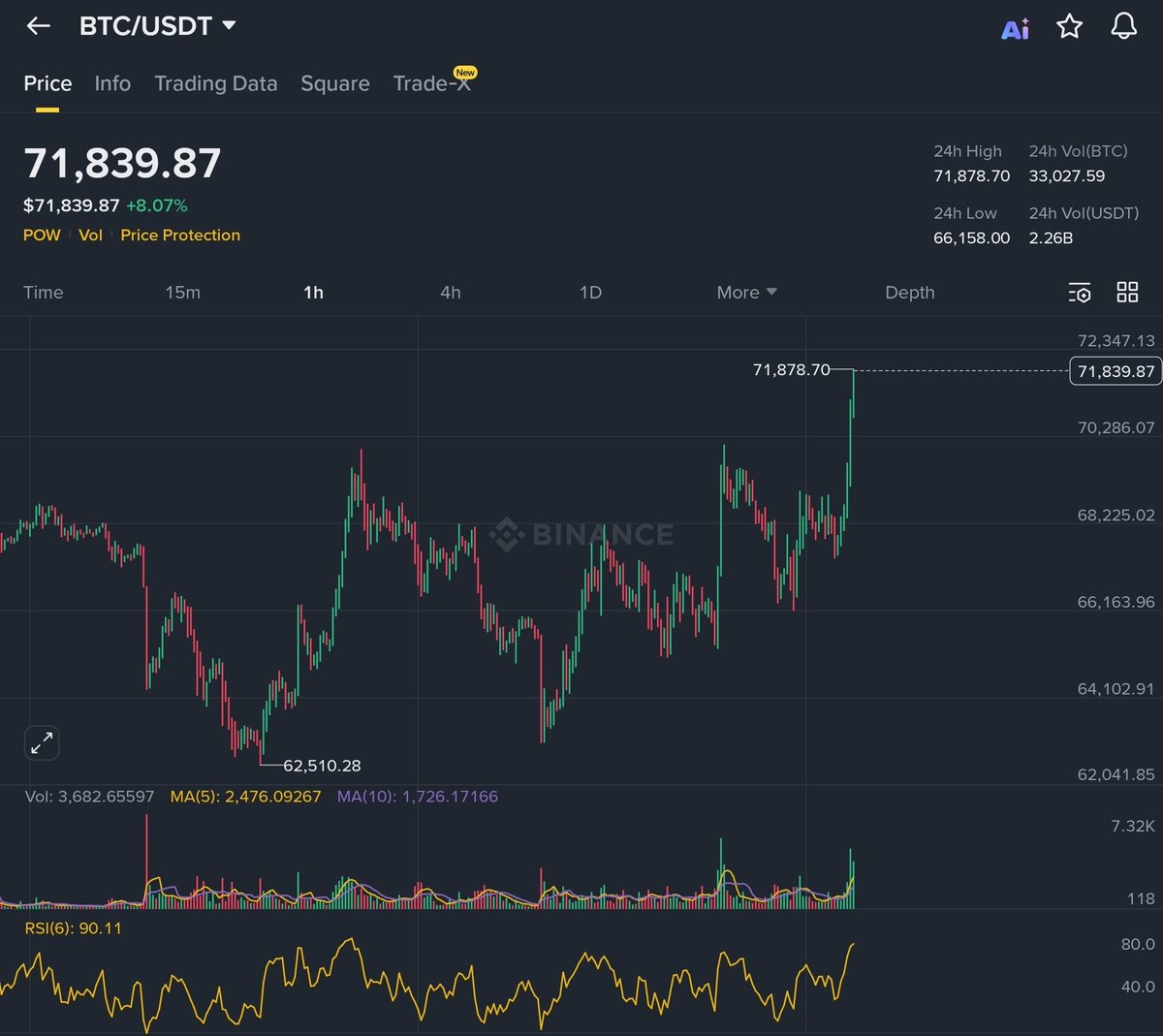Tap the 64,102.91 price axis label
The height and width of the screenshot is (1036, 1163).
(x=1116, y=689)
